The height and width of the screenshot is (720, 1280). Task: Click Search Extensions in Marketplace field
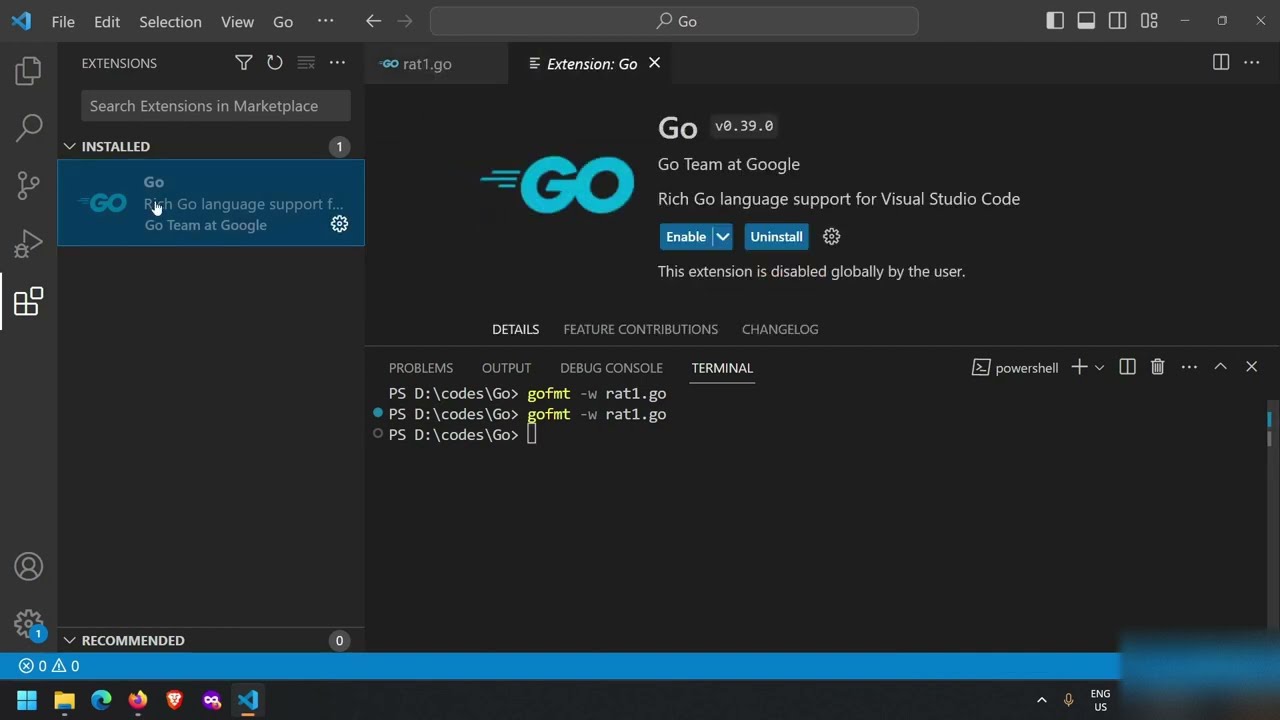tap(216, 106)
